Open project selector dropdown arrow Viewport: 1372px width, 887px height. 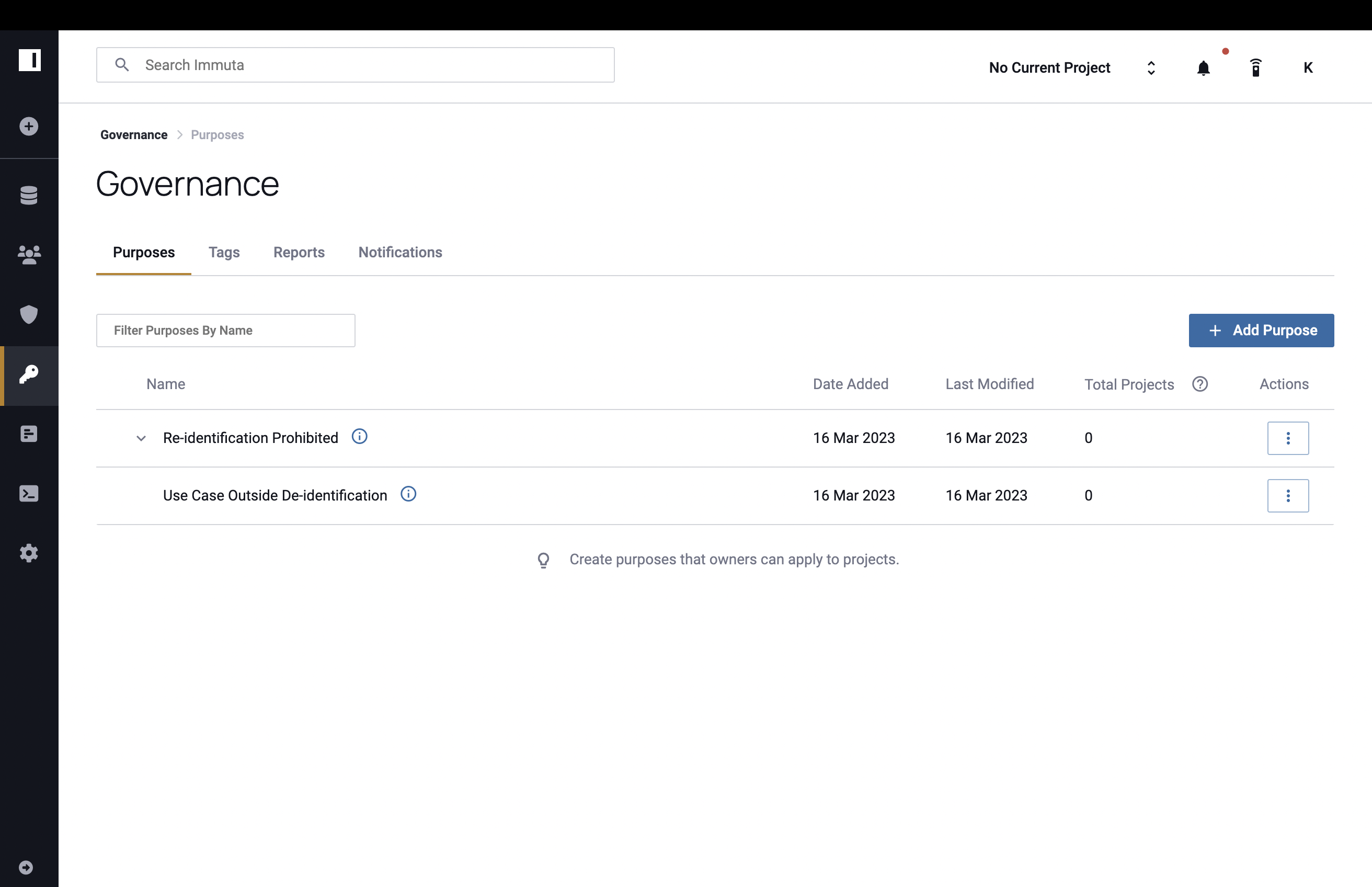(1149, 67)
